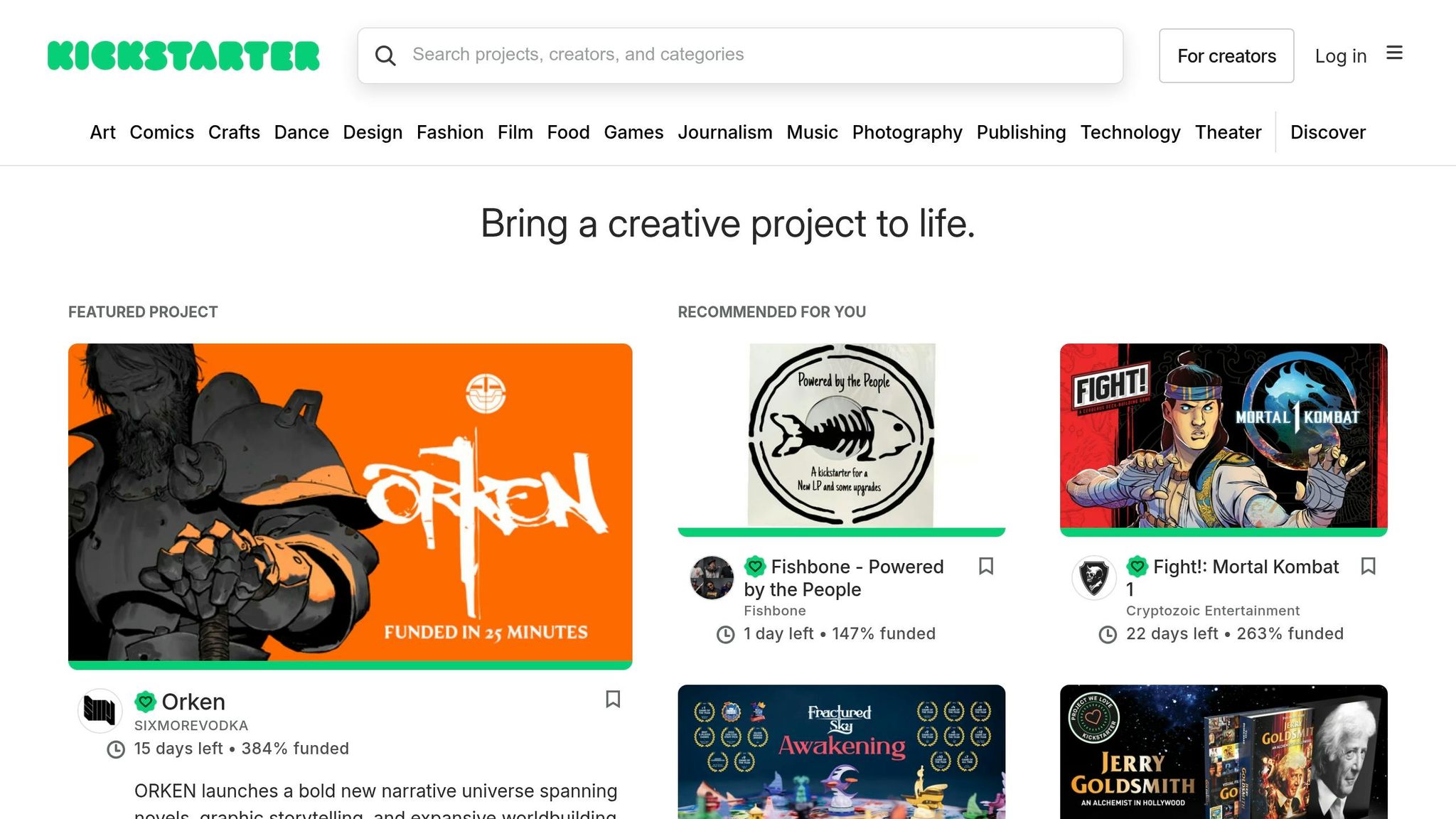The width and height of the screenshot is (1456, 819).
Task: Click '15 days left • 384% funded' text
Action: (x=242, y=749)
